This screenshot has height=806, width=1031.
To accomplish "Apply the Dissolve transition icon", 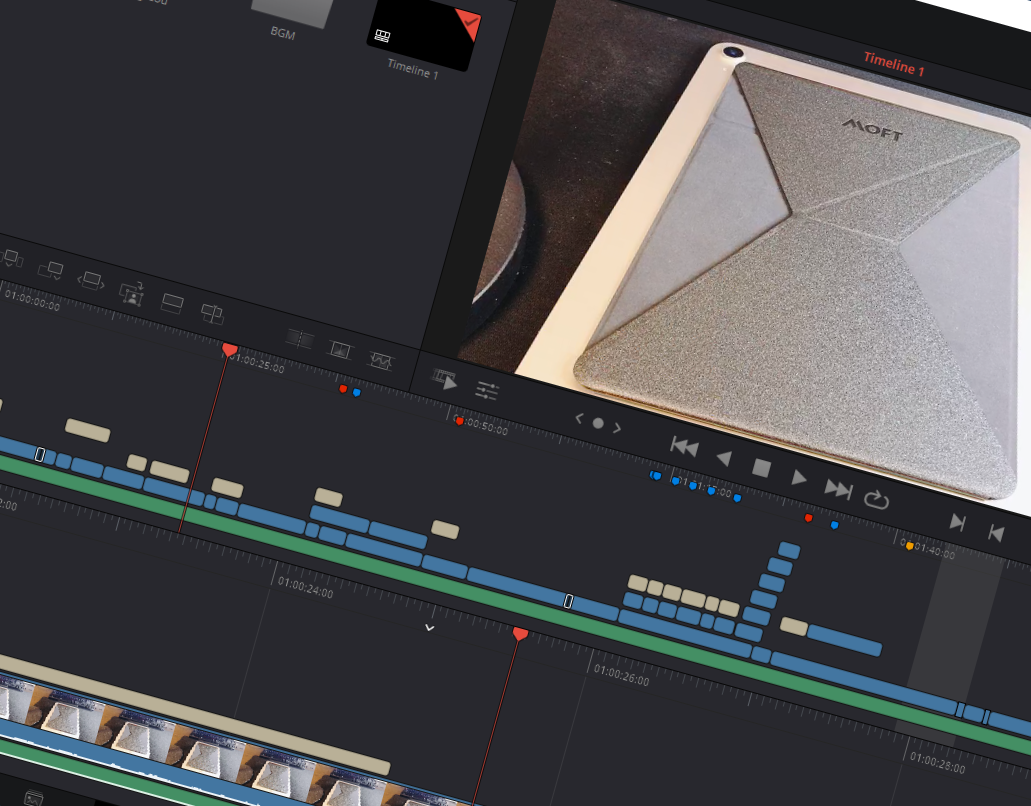I will coord(340,350).
